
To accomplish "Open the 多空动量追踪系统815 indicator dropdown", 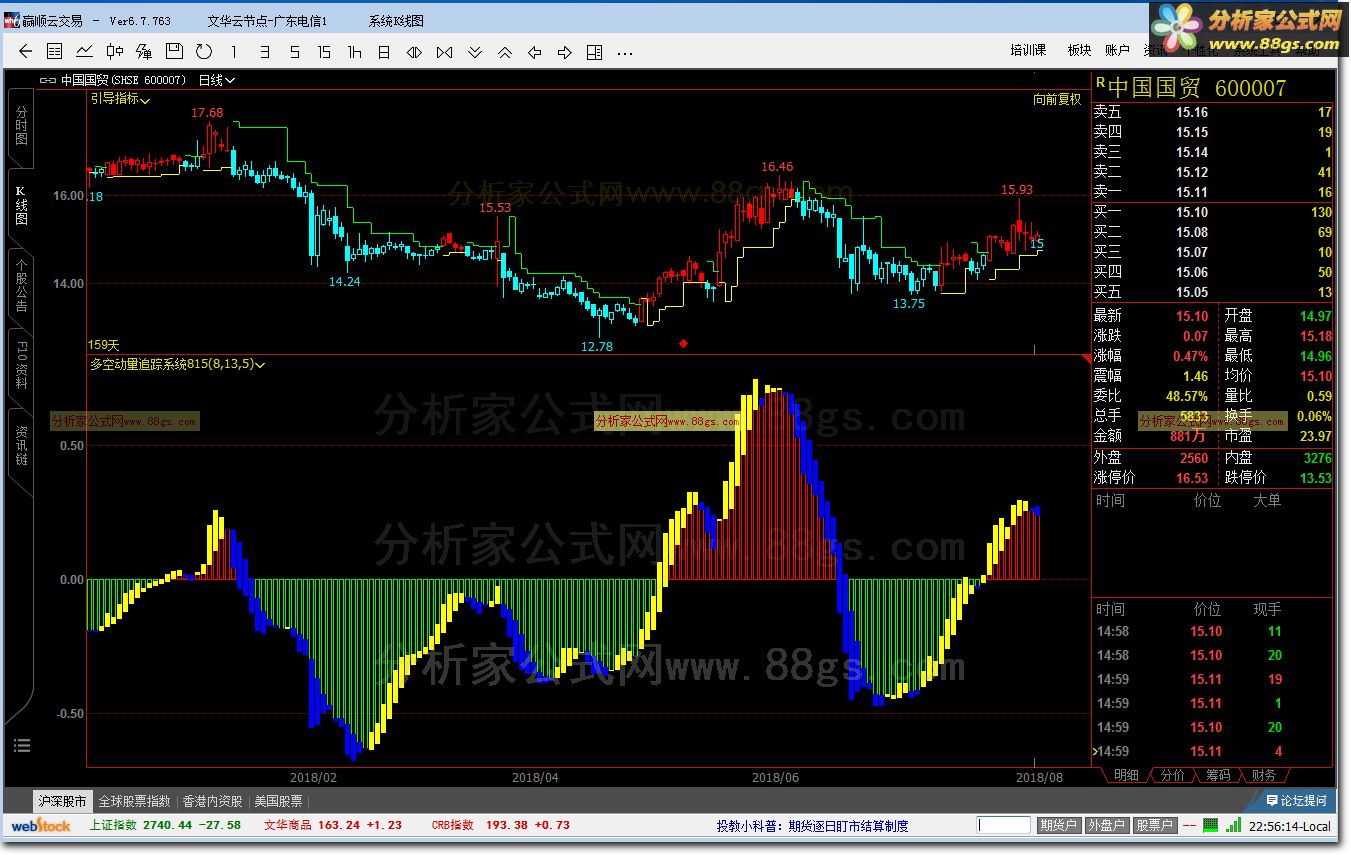I will pyautogui.click(x=178, y=364).
